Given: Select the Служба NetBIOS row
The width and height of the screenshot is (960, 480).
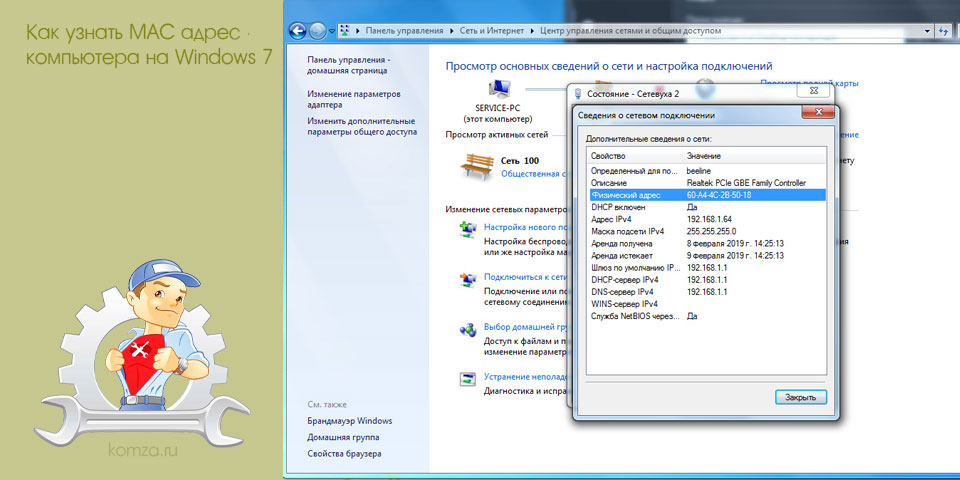Looking at the screenshot, I should click(707, 317).
